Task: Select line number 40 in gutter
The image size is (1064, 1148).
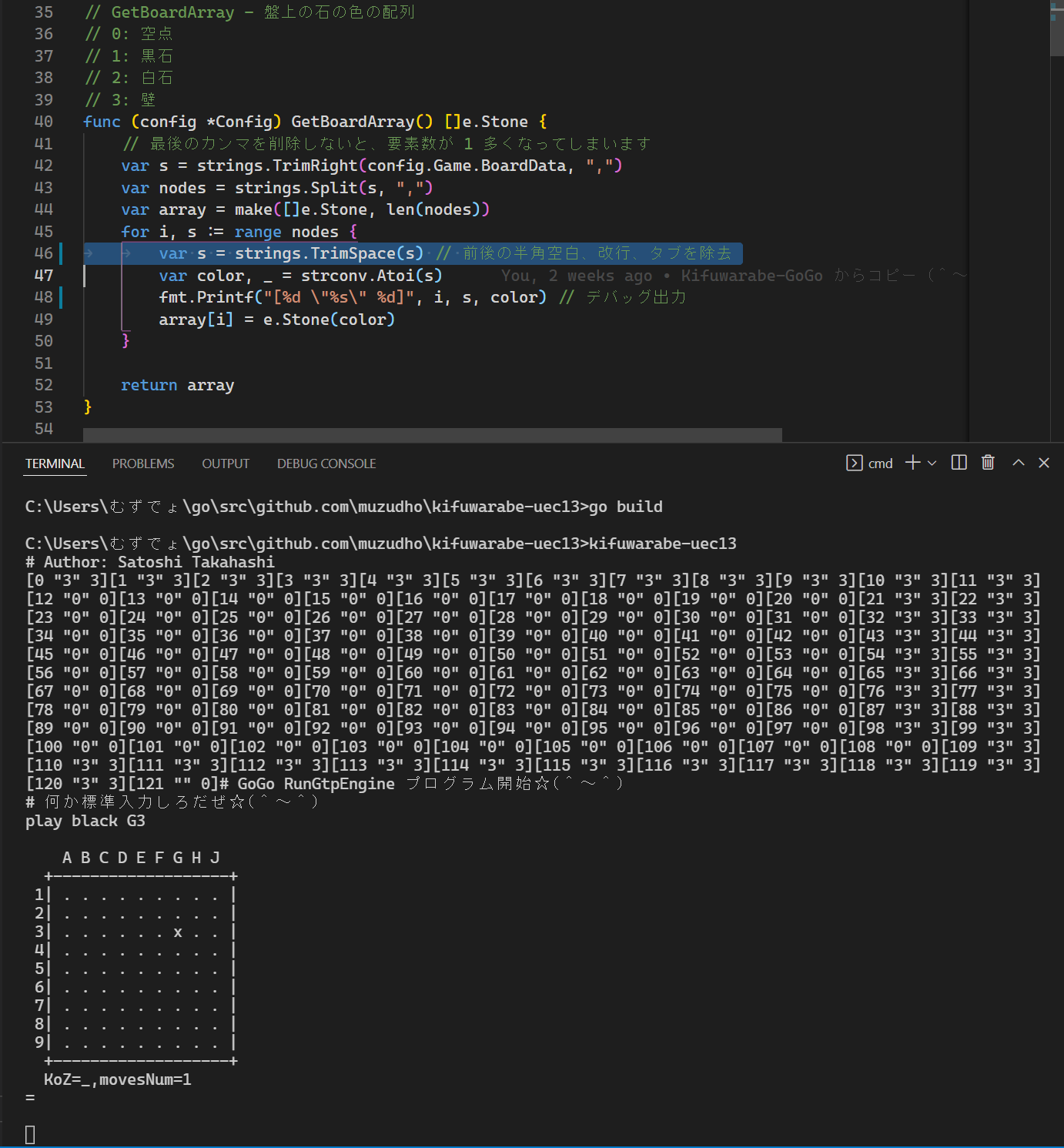Action: (x=44, y=122)
